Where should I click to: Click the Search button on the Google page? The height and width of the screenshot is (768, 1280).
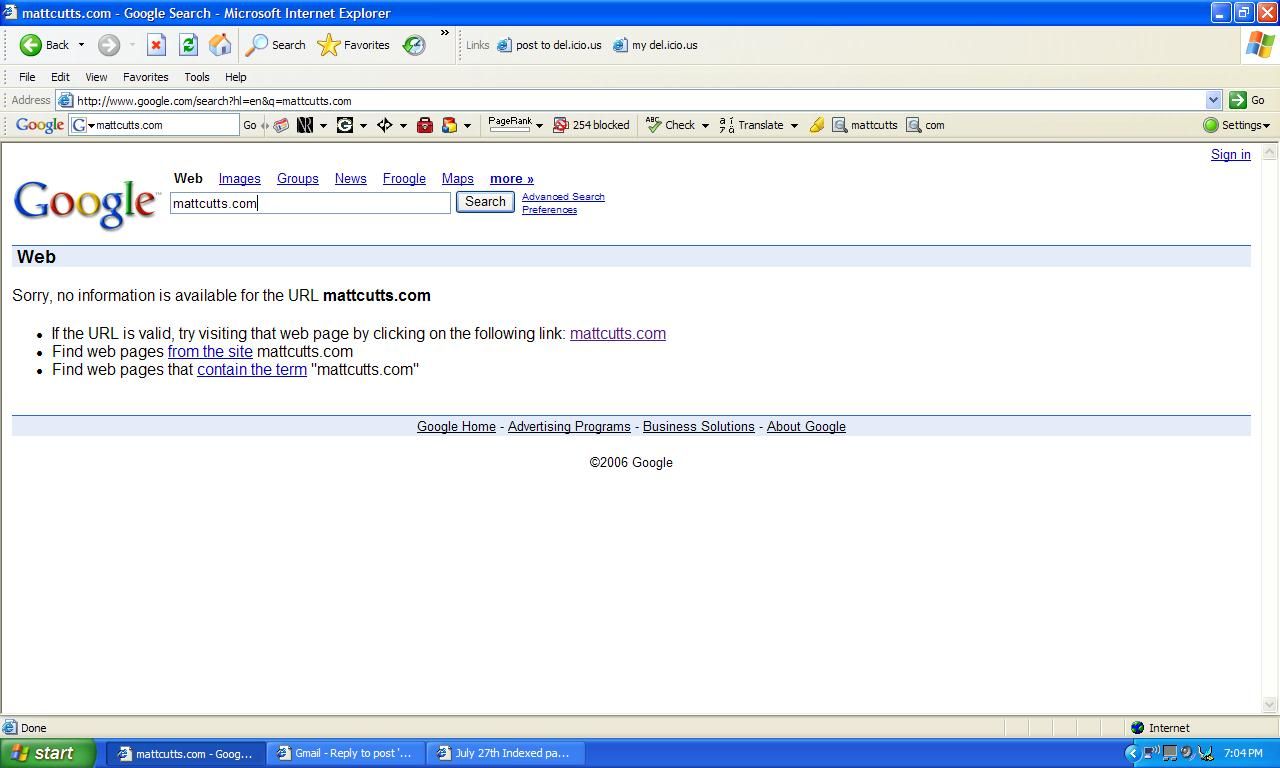(485, 202)
